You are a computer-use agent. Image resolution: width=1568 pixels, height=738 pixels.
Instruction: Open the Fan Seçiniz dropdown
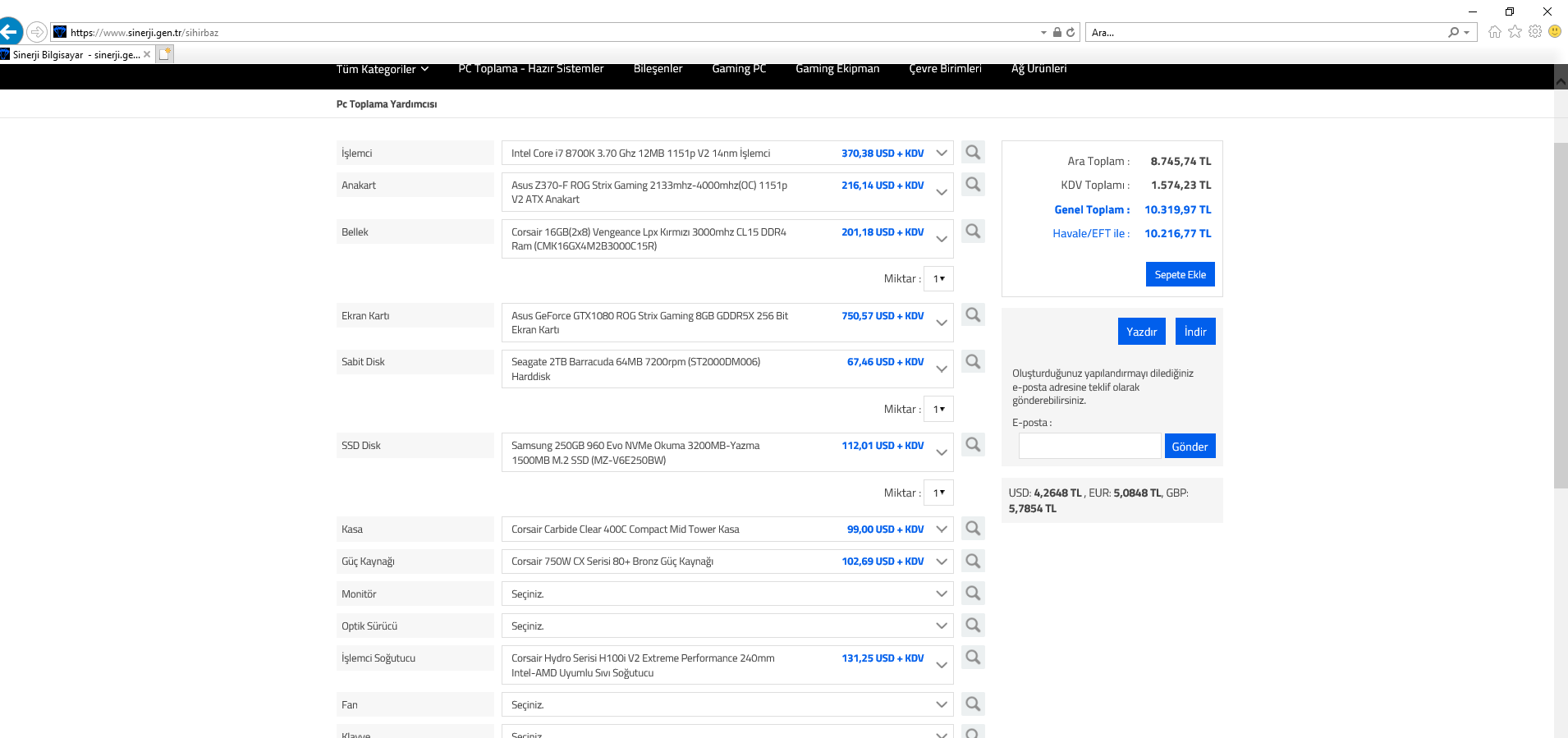[727, 704]
